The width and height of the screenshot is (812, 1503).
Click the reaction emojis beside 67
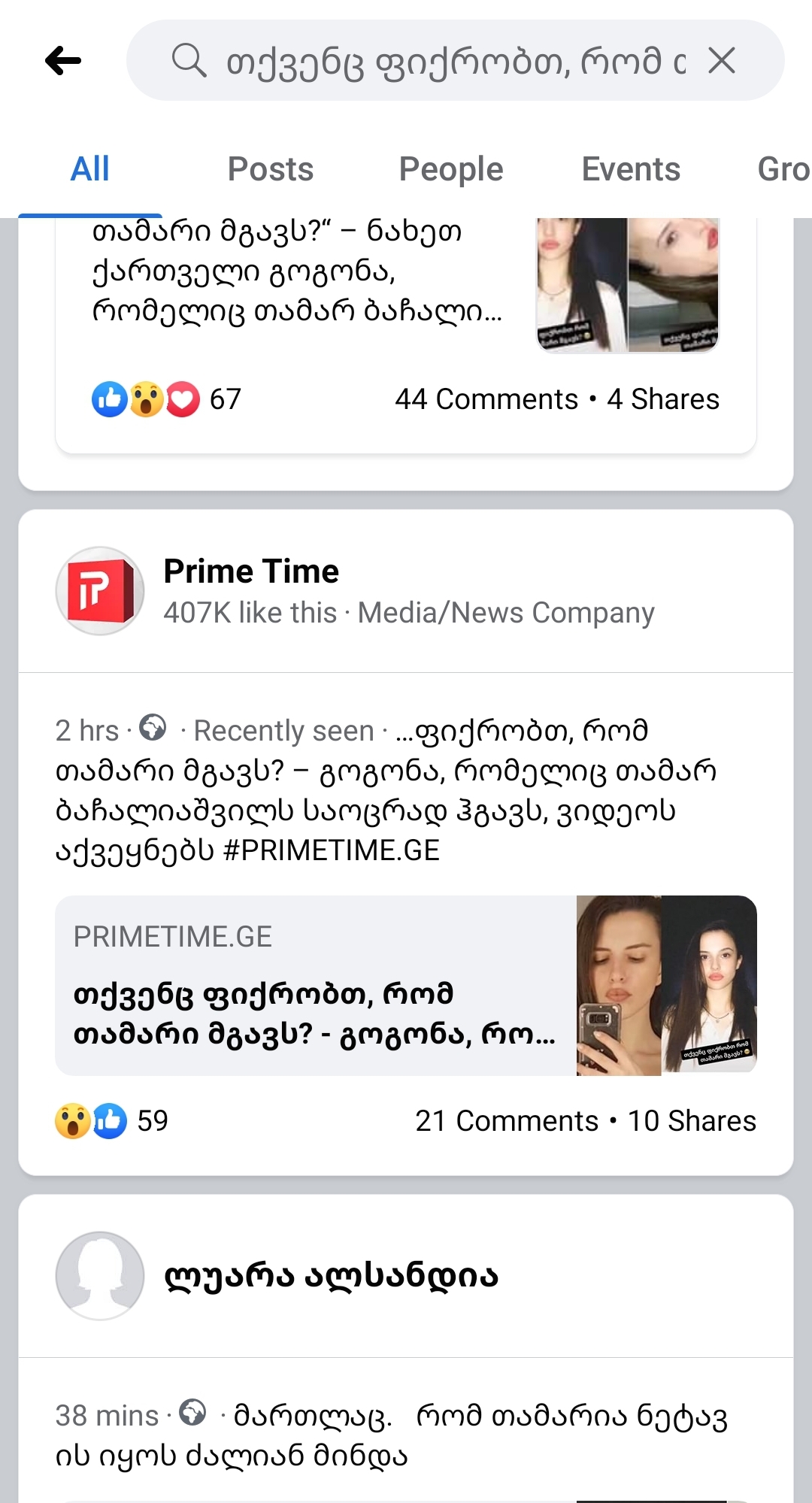coord(146,399)
